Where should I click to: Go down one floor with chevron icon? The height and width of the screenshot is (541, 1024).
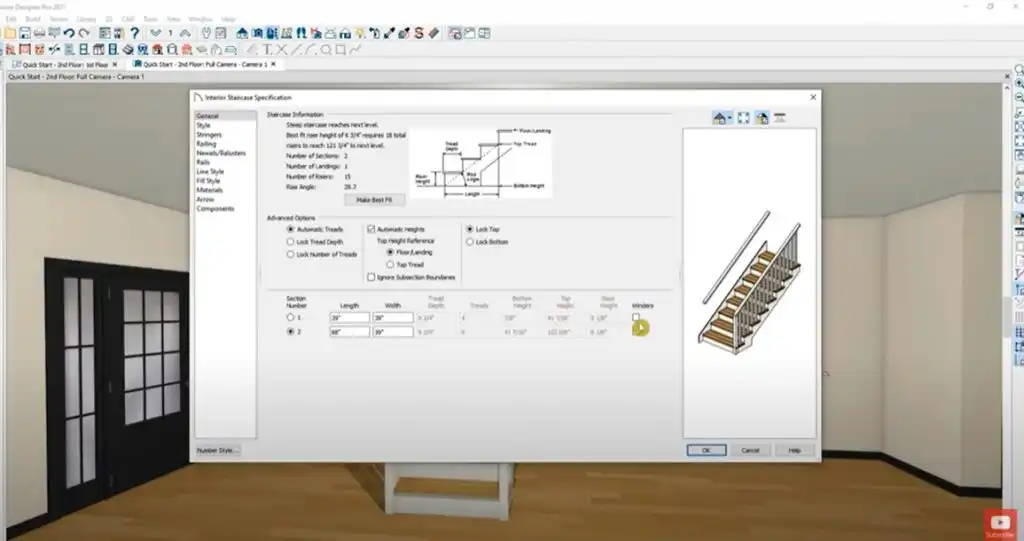[155, 33]
